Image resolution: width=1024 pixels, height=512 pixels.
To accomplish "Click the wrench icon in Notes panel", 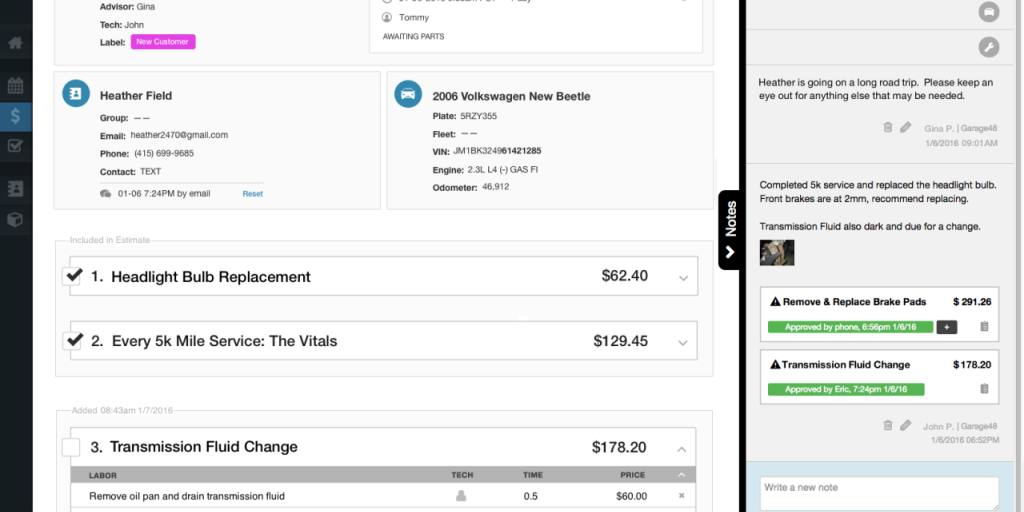I will 988,46.
